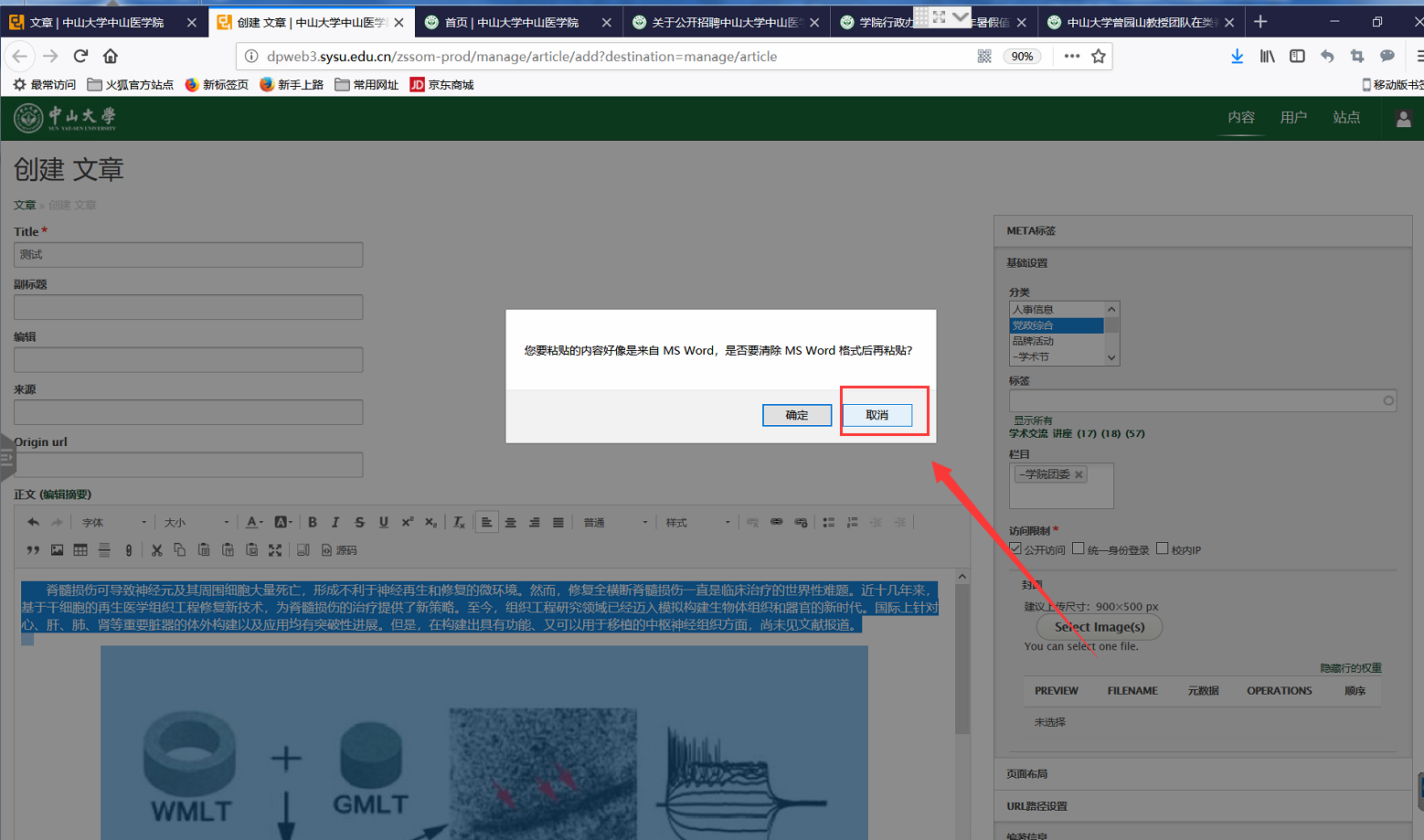Click the insert link icon
Screen dimensions: 1424x840
(776, 522)
